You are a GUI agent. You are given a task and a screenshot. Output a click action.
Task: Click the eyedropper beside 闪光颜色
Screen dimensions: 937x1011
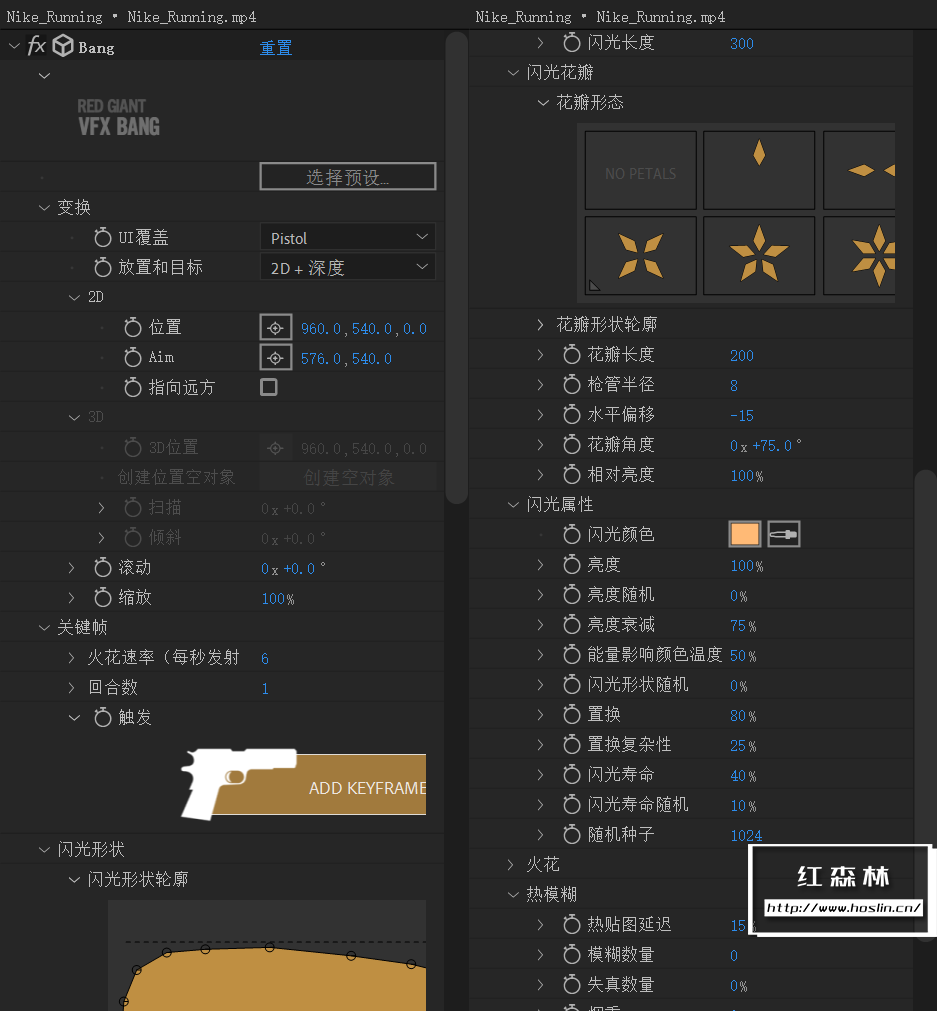(784, 534)
